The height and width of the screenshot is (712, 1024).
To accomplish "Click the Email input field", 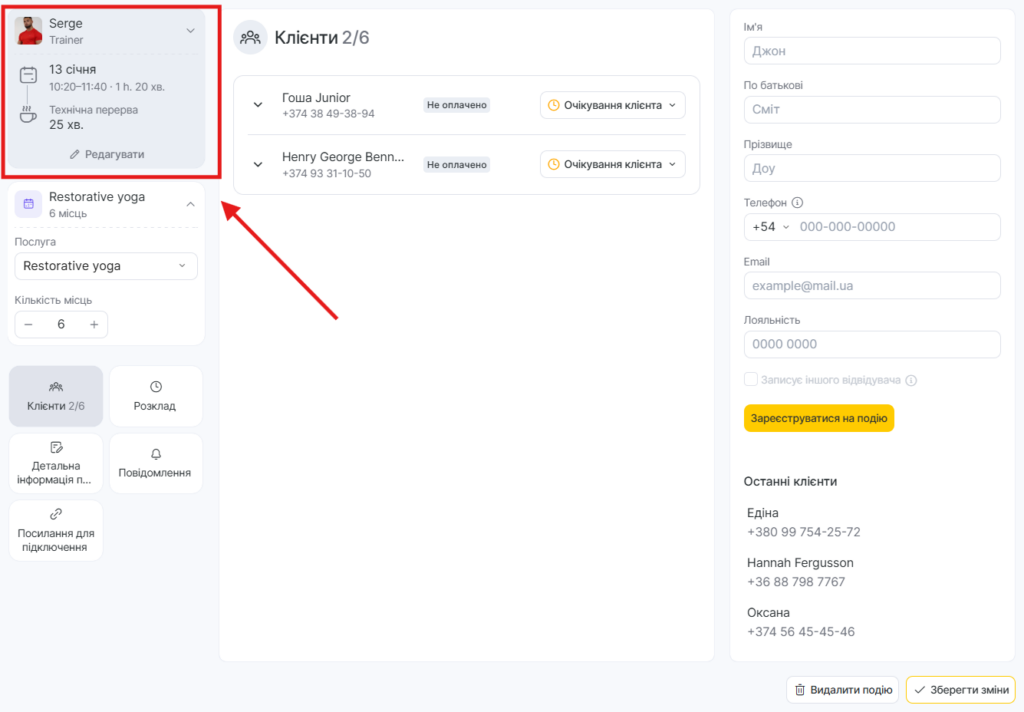I will (871, 286).
